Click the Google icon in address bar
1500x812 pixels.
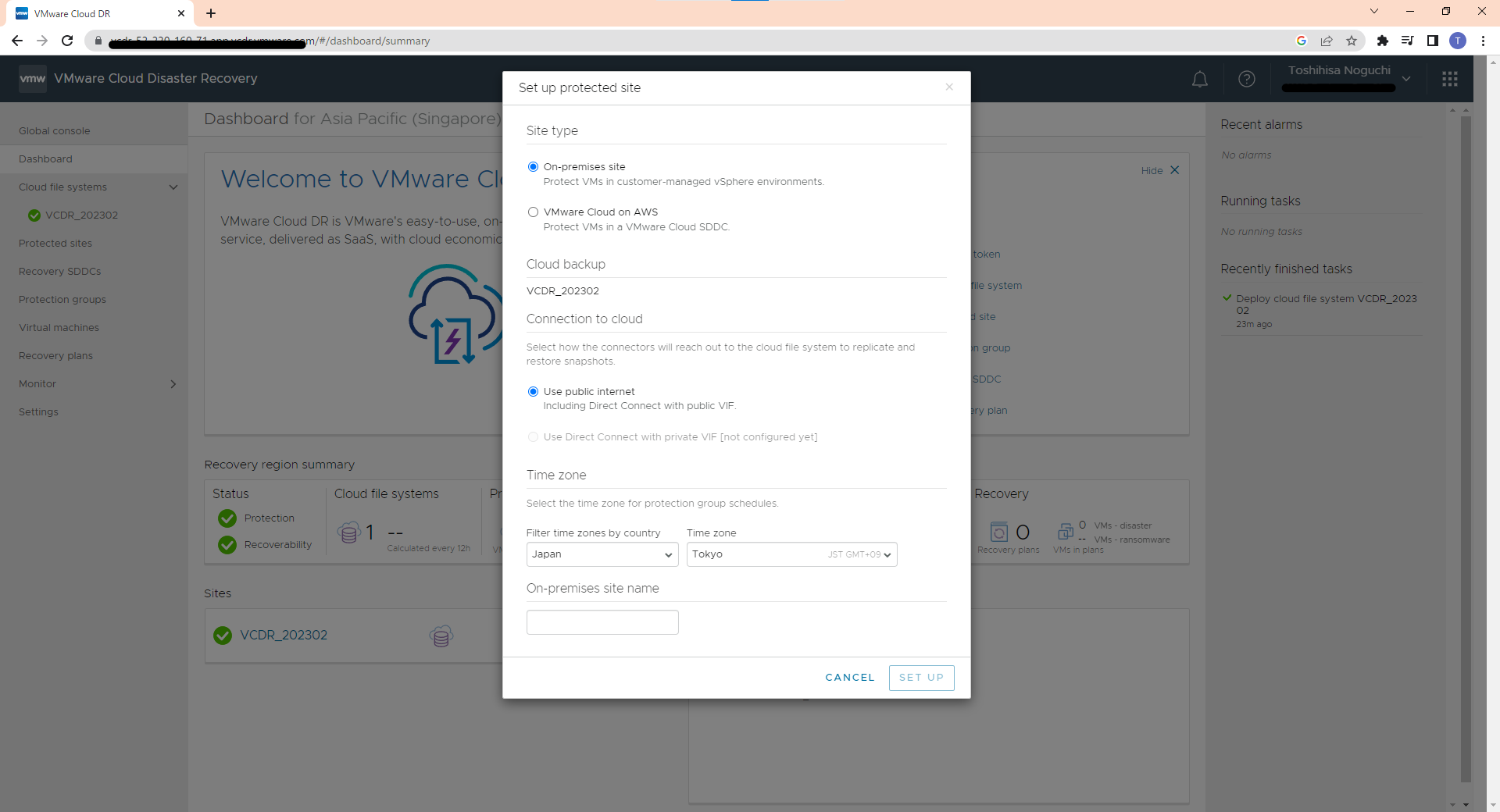point(1302,41)
